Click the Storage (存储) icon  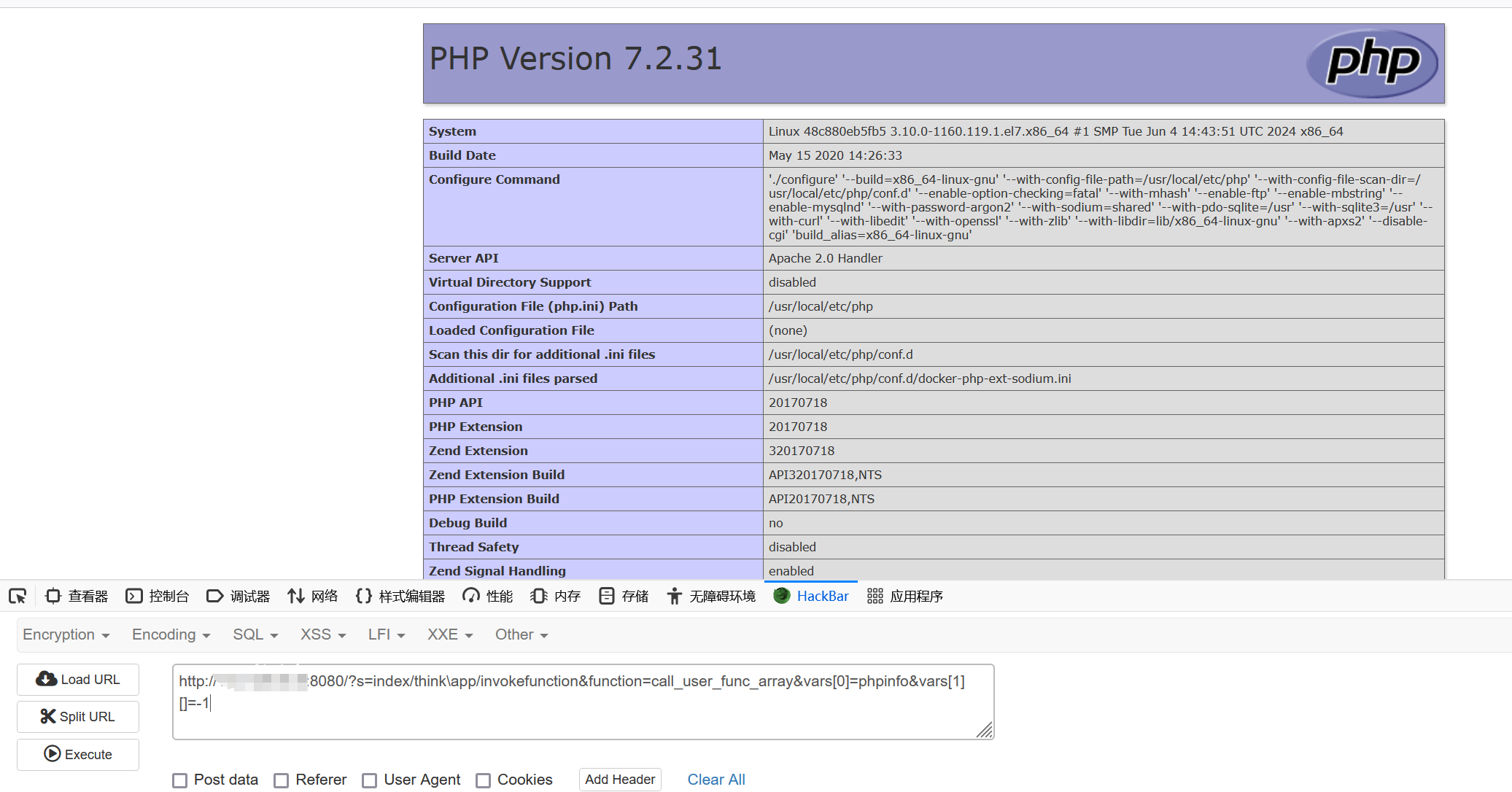[x=606, y=597]
